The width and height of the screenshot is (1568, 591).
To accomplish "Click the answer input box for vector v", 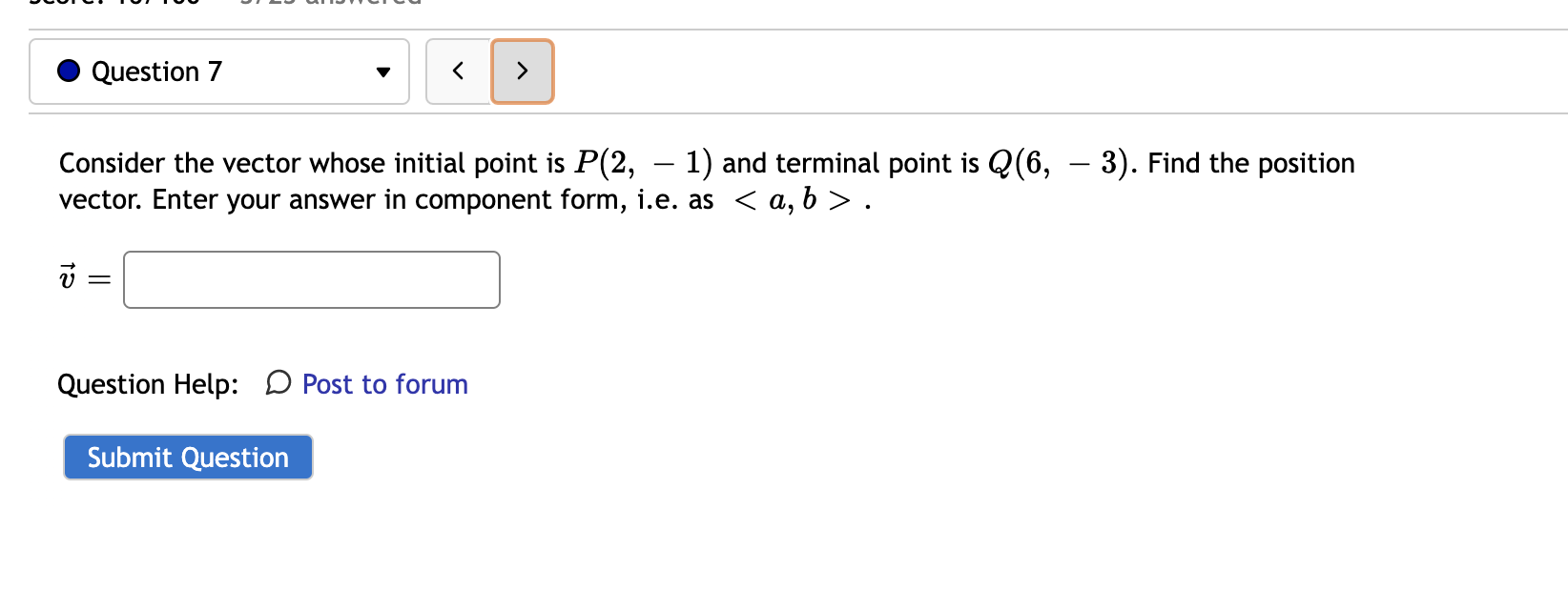I will 311,279.
